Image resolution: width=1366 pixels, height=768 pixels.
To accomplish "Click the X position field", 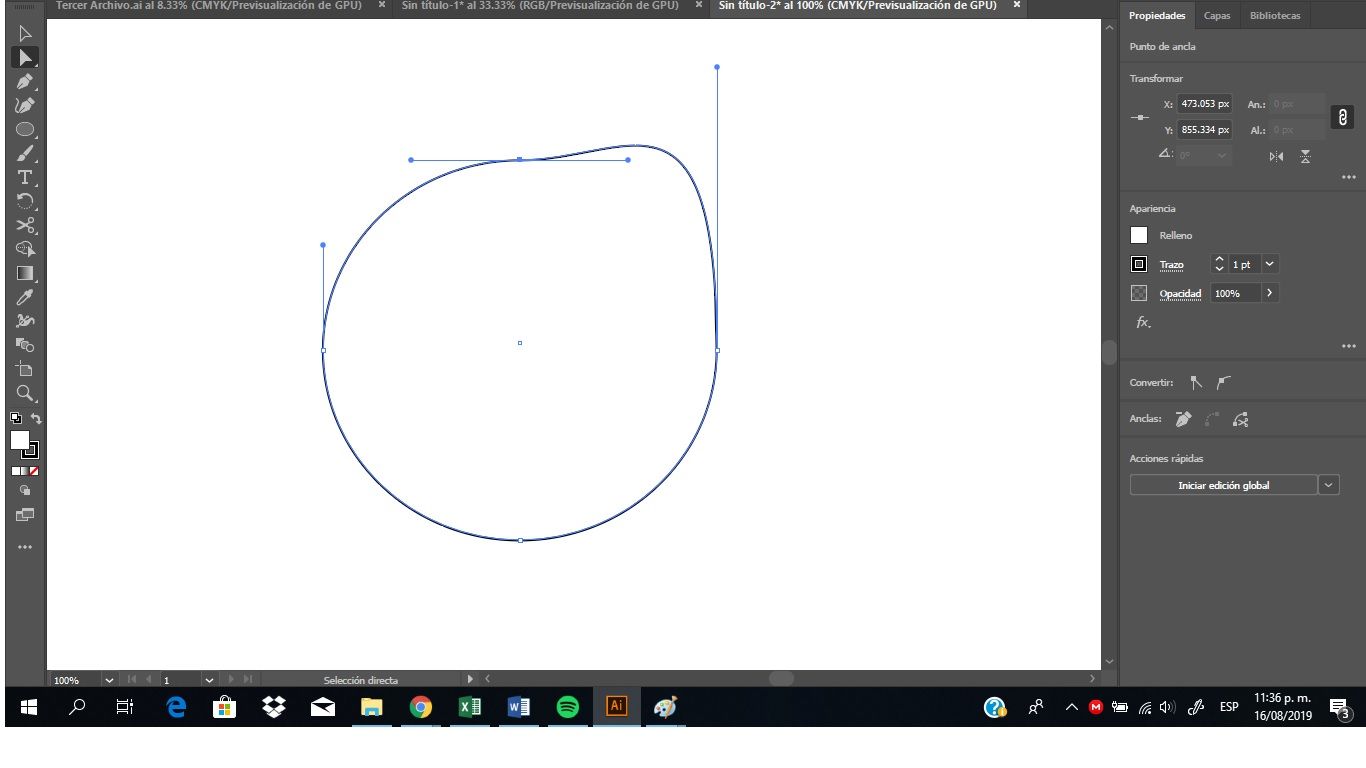I will click(1205, 104).
